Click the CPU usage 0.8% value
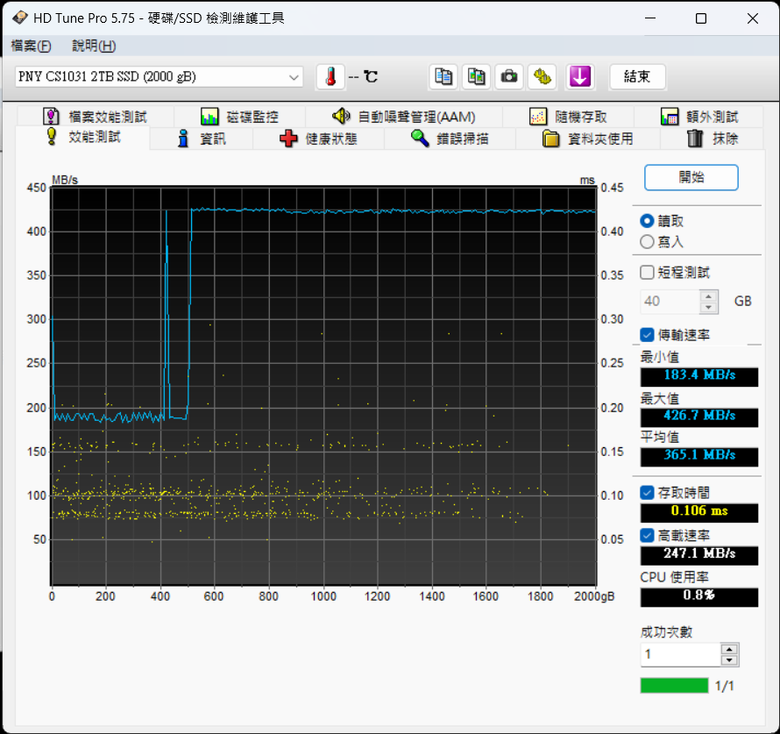 (x=699, y=597)
